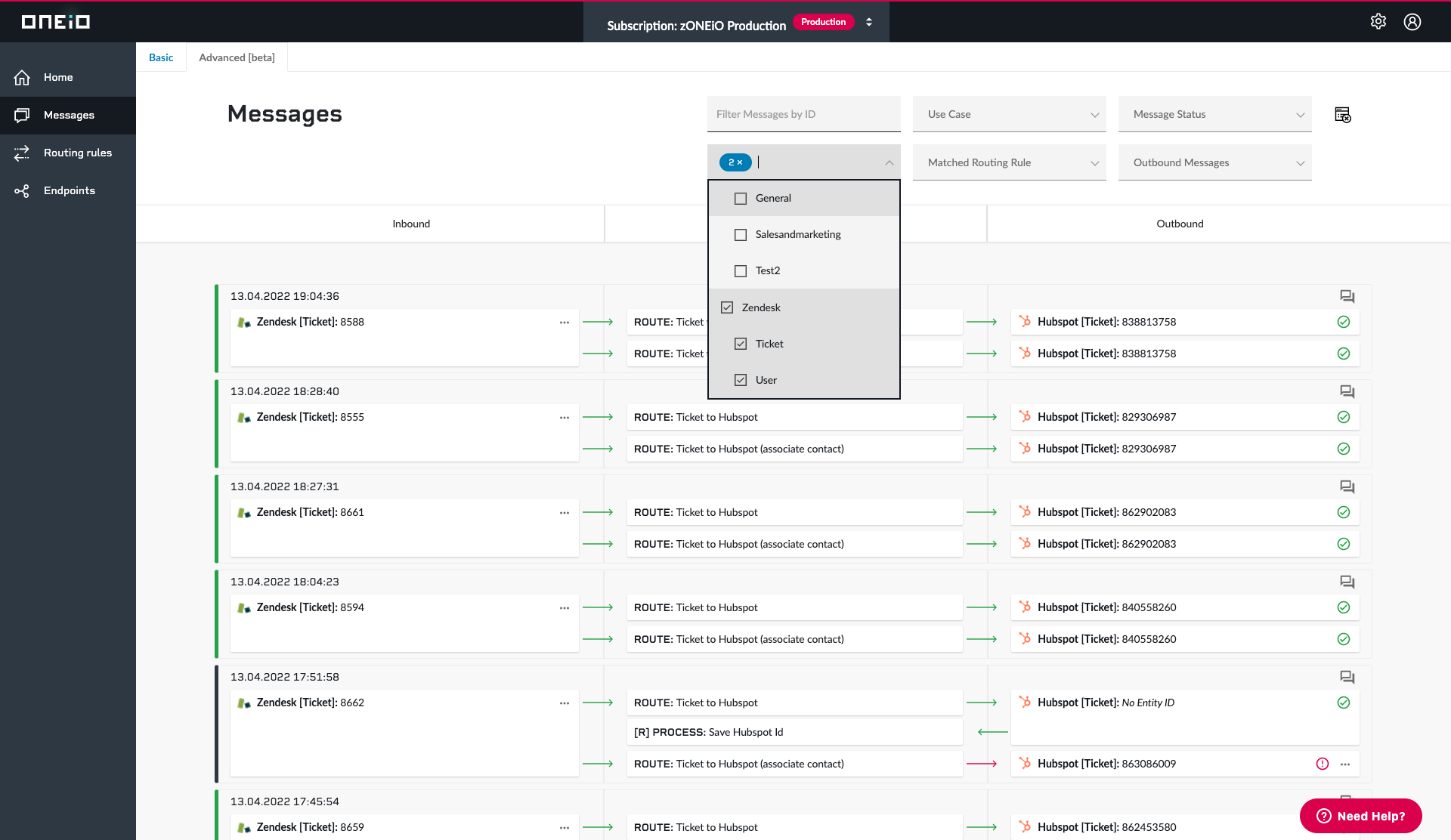Open the user account profile icon
Viewport: 1451px width, 840px height.
[x=1412, y=21]
